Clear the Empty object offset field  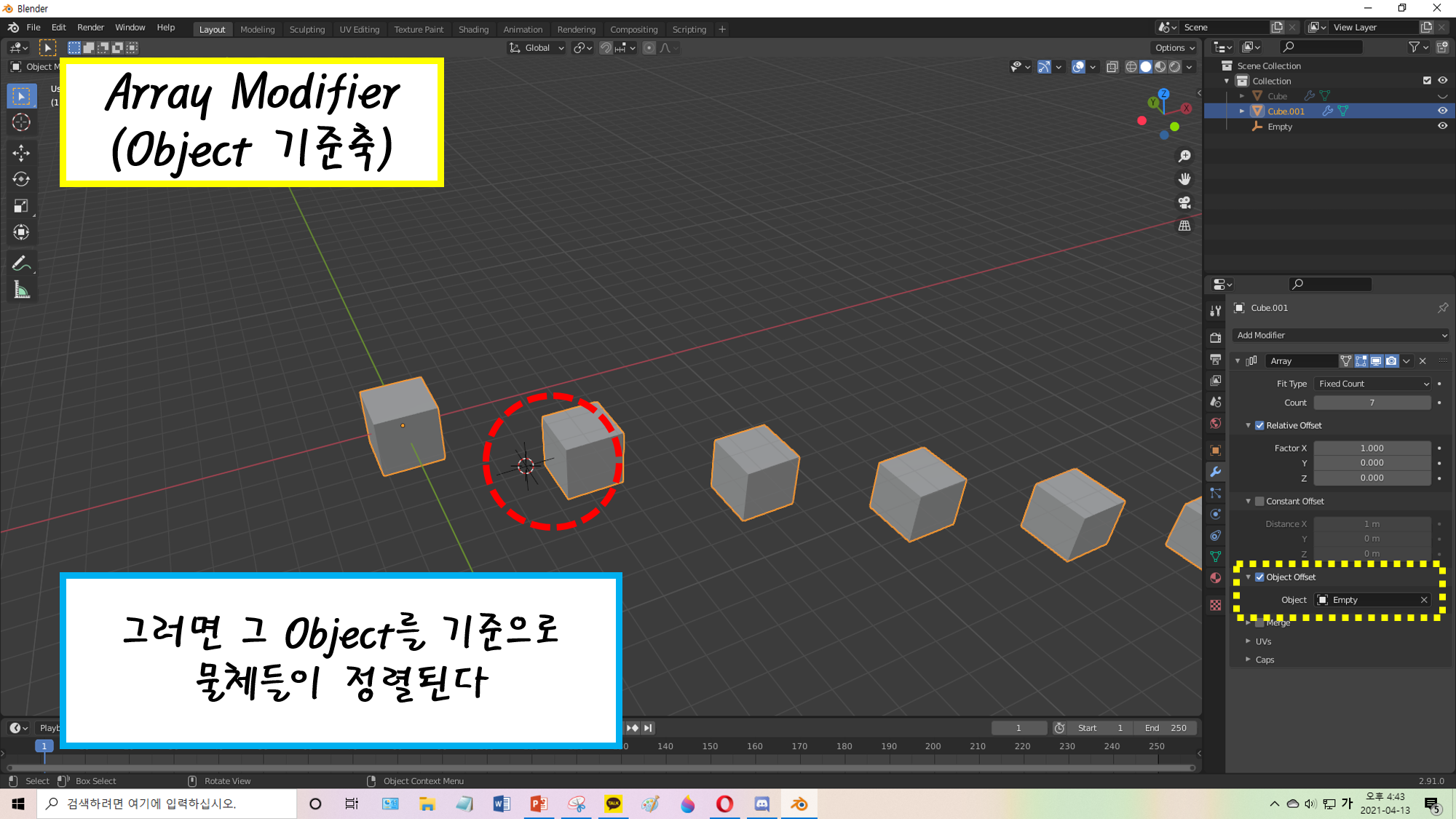1423,600
